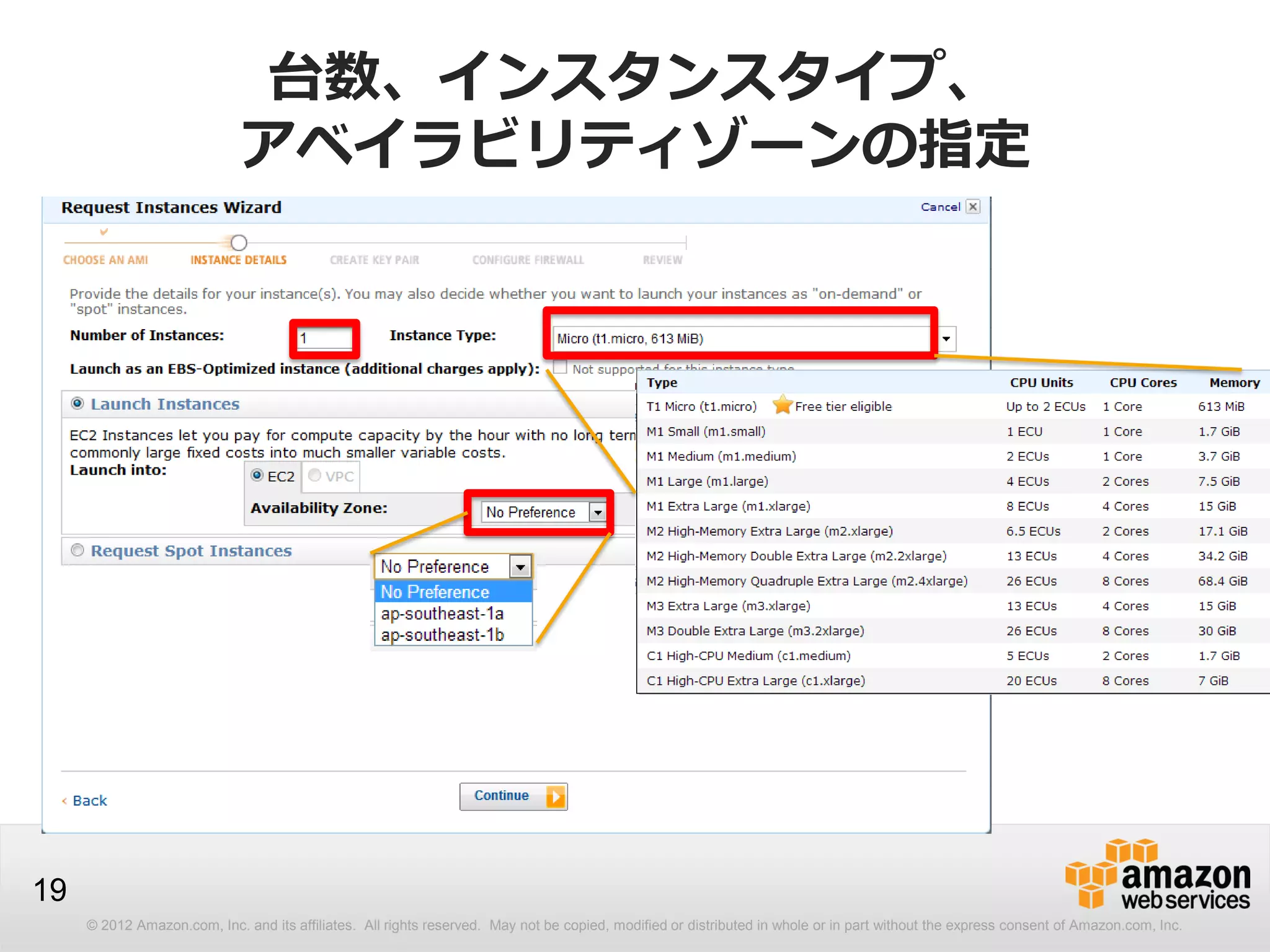
Task: Open the Choose an AMI step
Action: point(105,260)
